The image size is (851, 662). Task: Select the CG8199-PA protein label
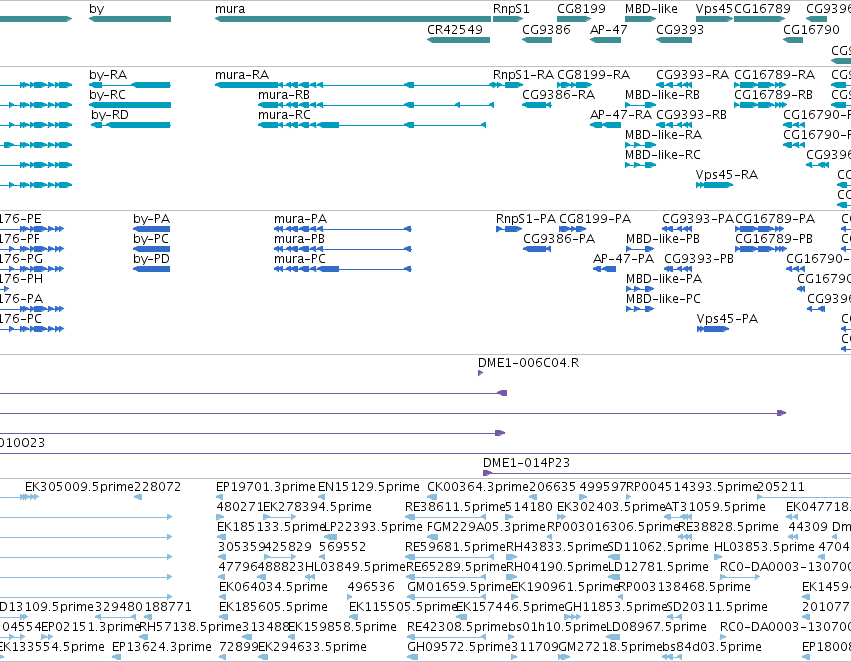click(595, 219)
